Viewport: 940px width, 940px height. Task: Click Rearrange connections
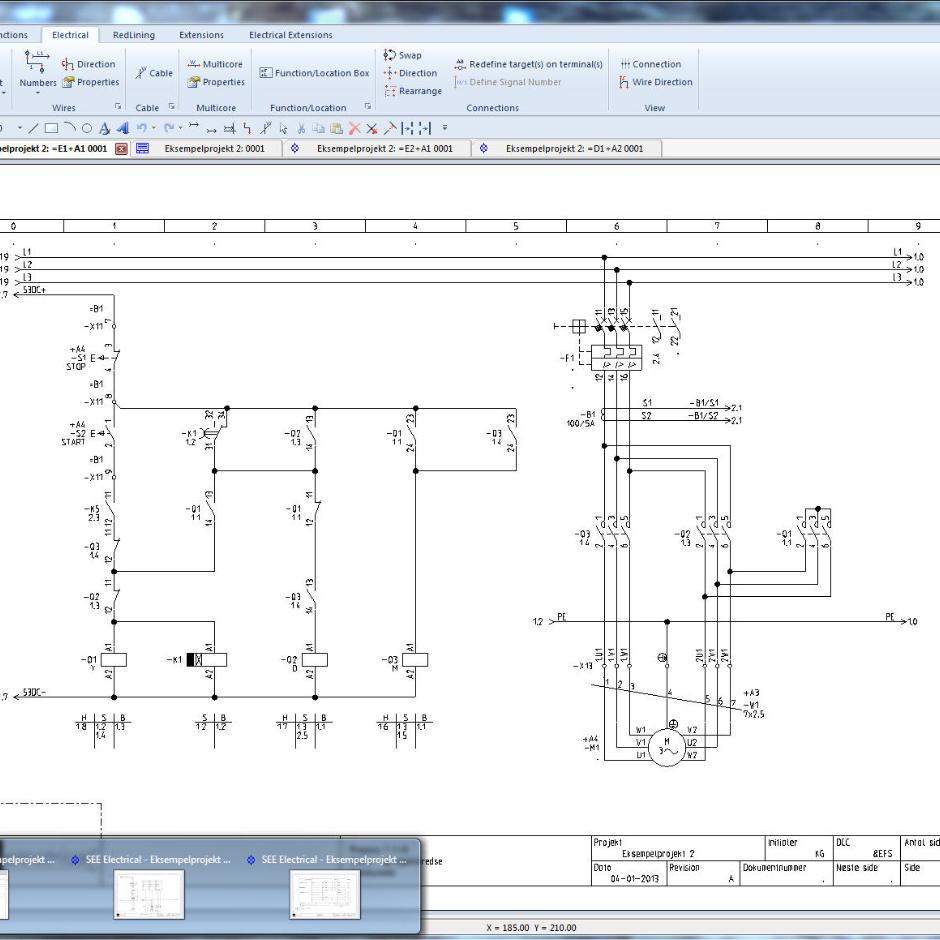point(412,91)
